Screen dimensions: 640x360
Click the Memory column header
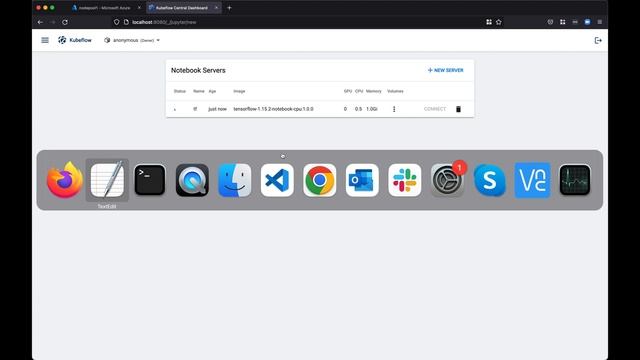click(373, 91)
